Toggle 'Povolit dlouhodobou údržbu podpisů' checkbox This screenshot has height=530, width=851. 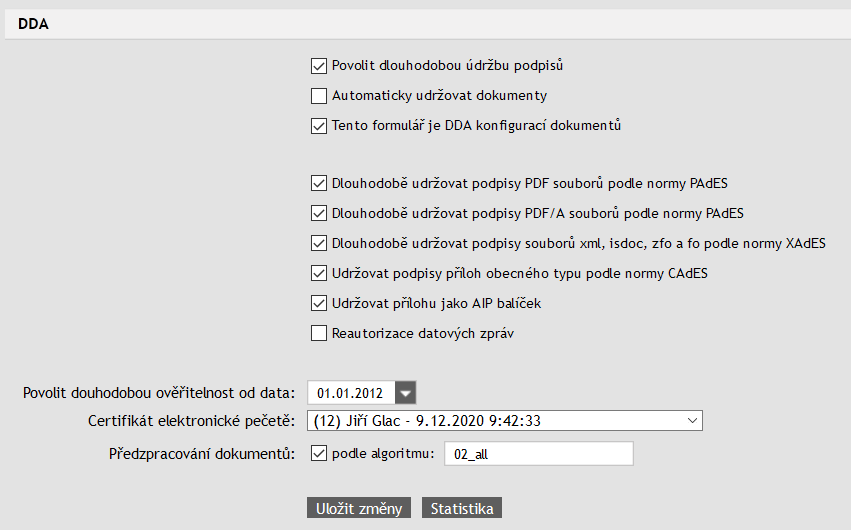[319, 67]
